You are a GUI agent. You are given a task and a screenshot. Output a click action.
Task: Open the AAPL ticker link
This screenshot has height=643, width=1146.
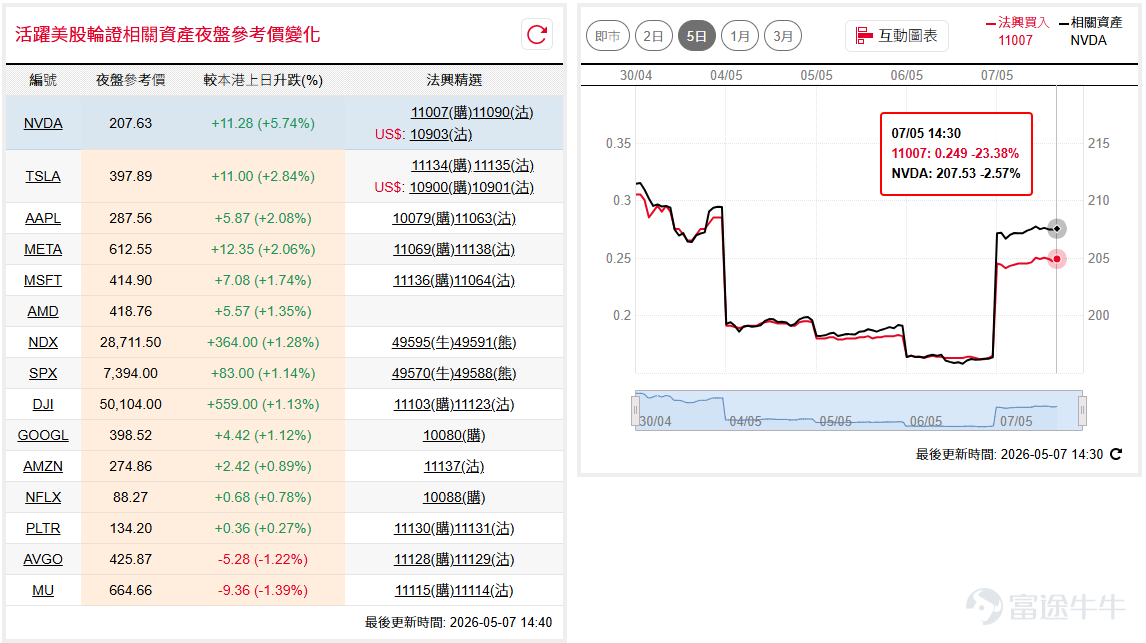[x=43, y=218]
